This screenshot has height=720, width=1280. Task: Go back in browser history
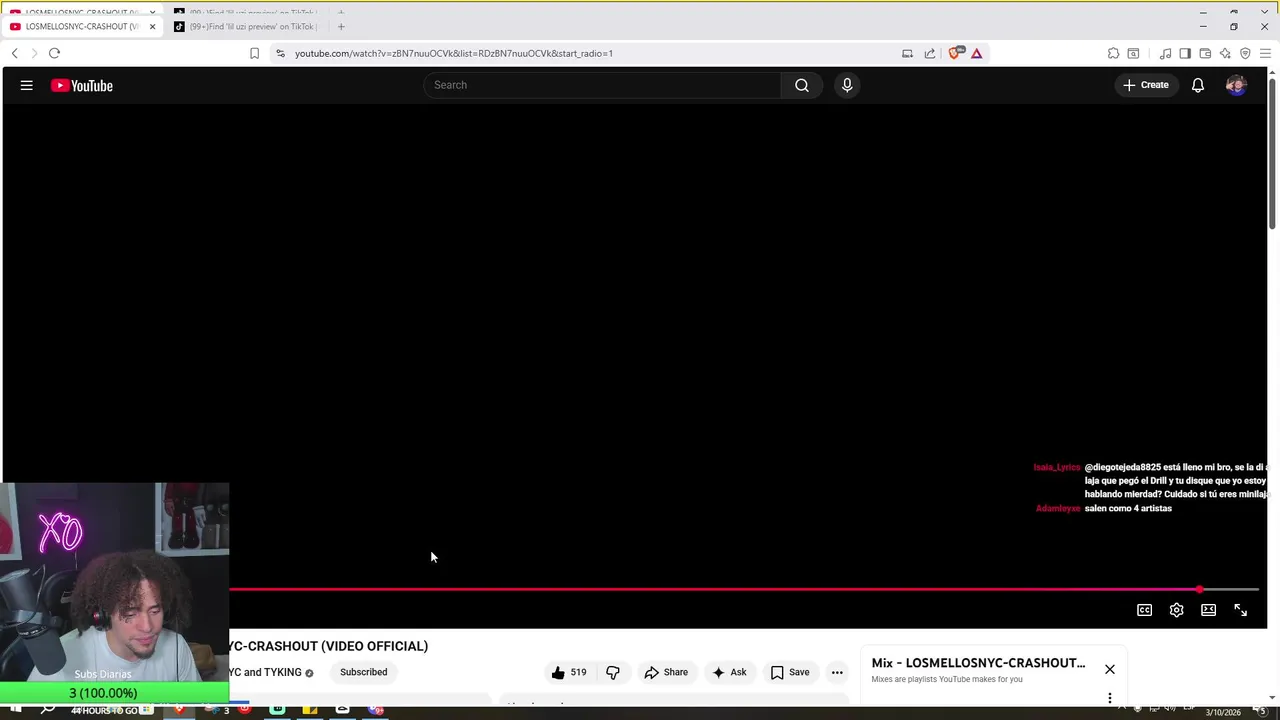[14, 53]
